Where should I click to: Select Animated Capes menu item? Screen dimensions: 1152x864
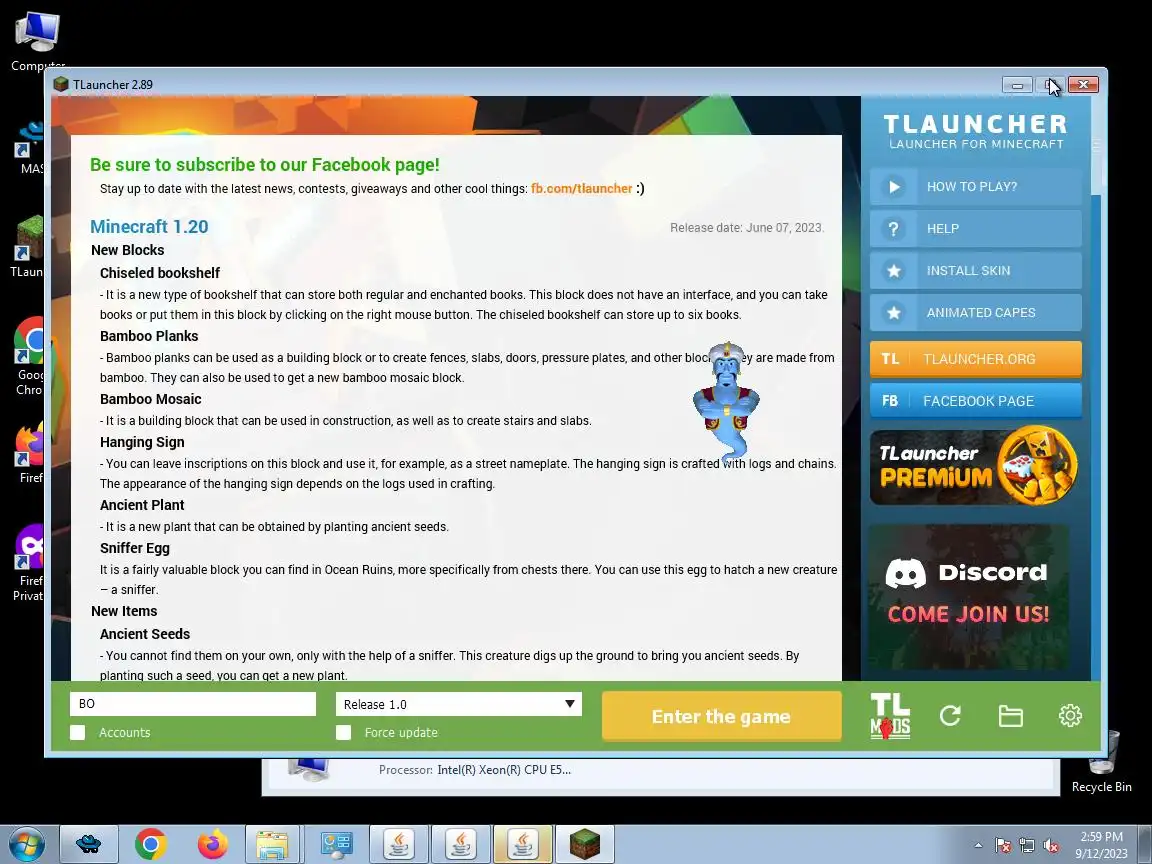click(x=976, y=312)
